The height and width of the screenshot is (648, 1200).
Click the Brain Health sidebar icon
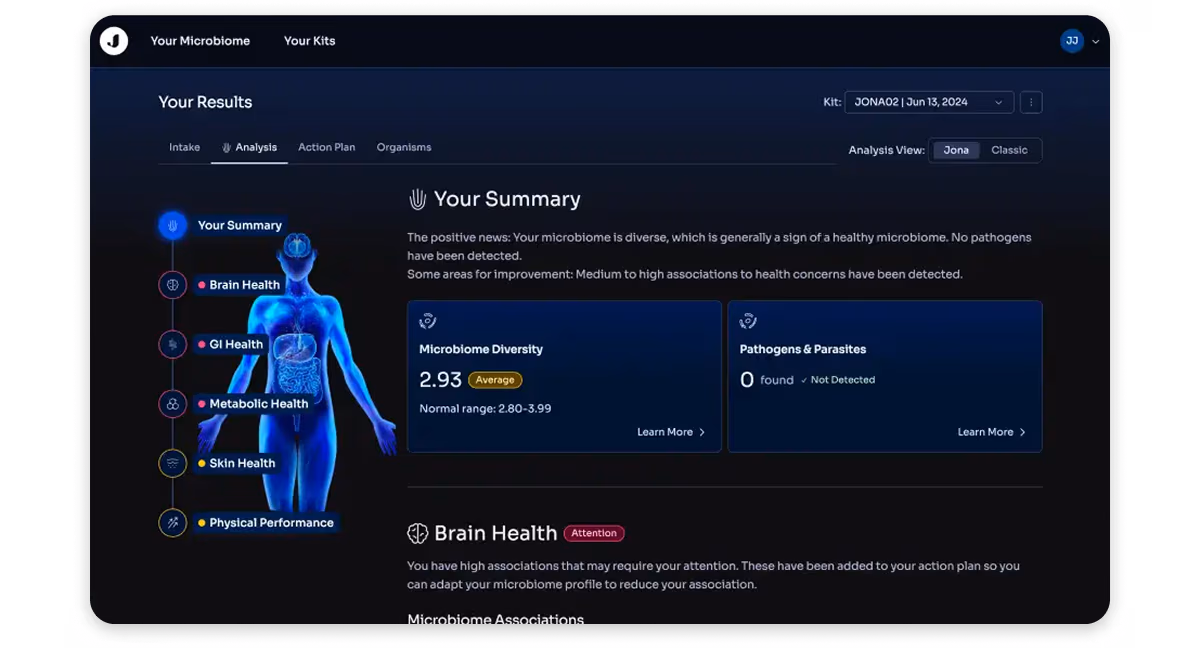pos(173,285)
